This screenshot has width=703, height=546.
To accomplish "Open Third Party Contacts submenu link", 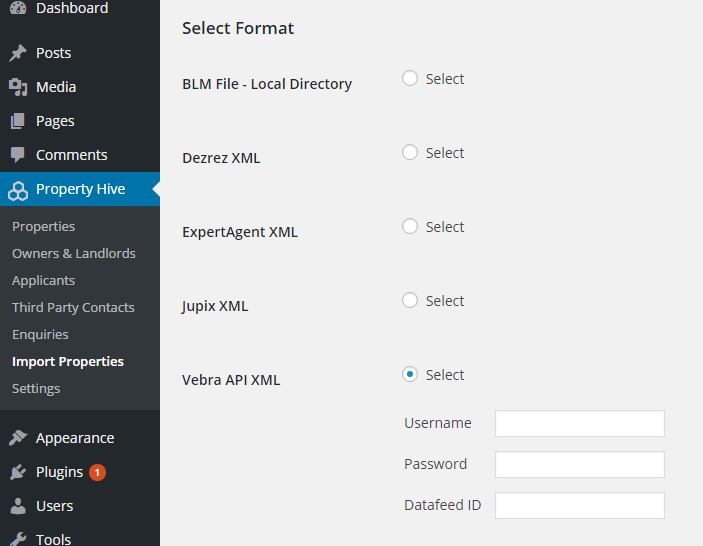I will (x=73, y=308).
